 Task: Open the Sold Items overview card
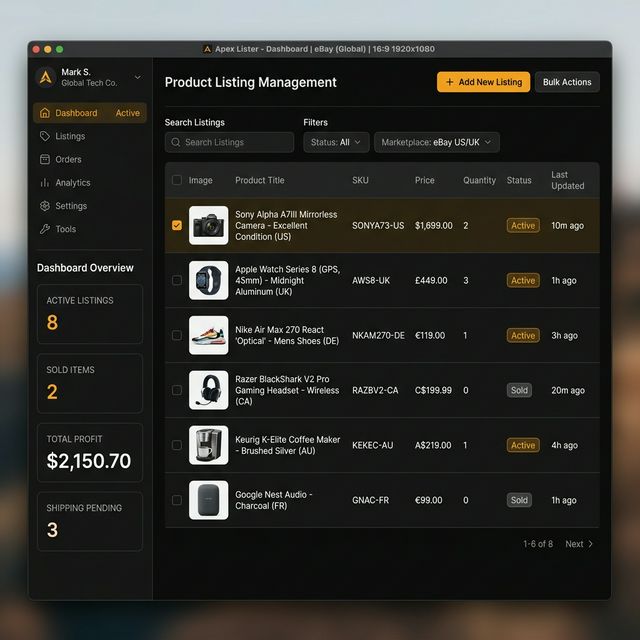pos(90,384)
